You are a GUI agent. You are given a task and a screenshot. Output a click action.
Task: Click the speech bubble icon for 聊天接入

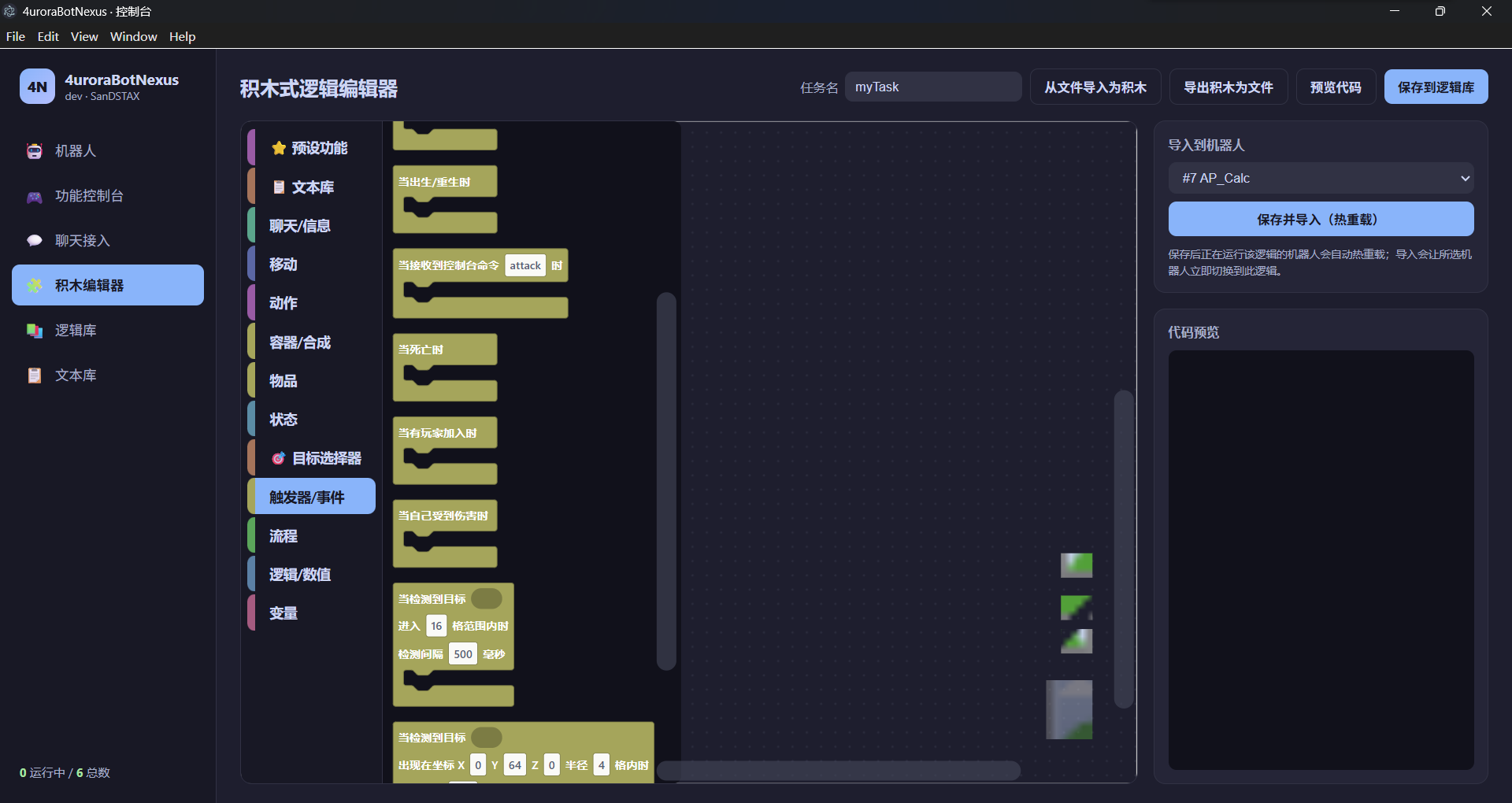click(x=35, y=241)
